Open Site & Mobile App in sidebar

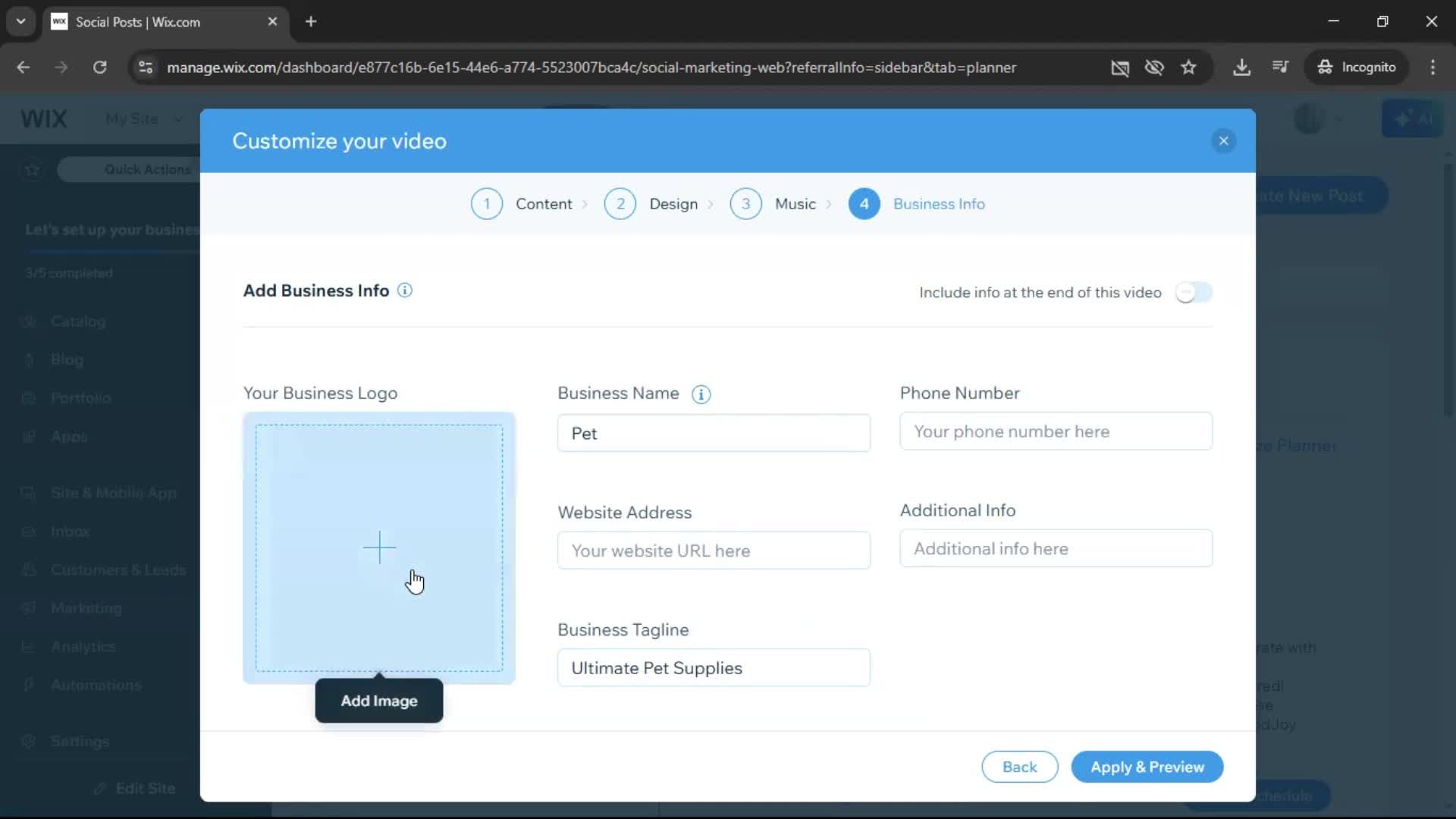(114, 493)
